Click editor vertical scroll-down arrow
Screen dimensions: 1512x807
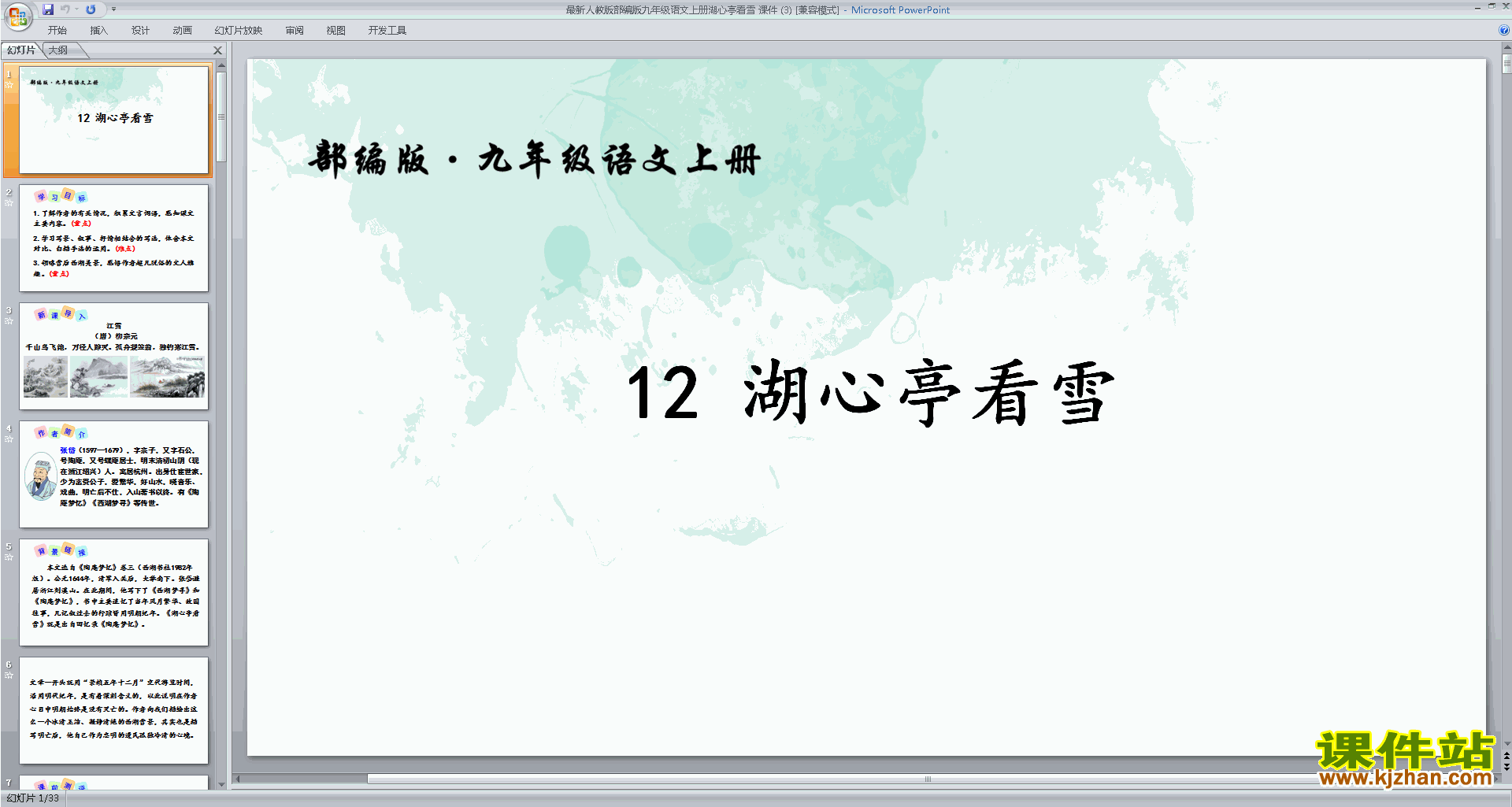tap(1506, 743)
